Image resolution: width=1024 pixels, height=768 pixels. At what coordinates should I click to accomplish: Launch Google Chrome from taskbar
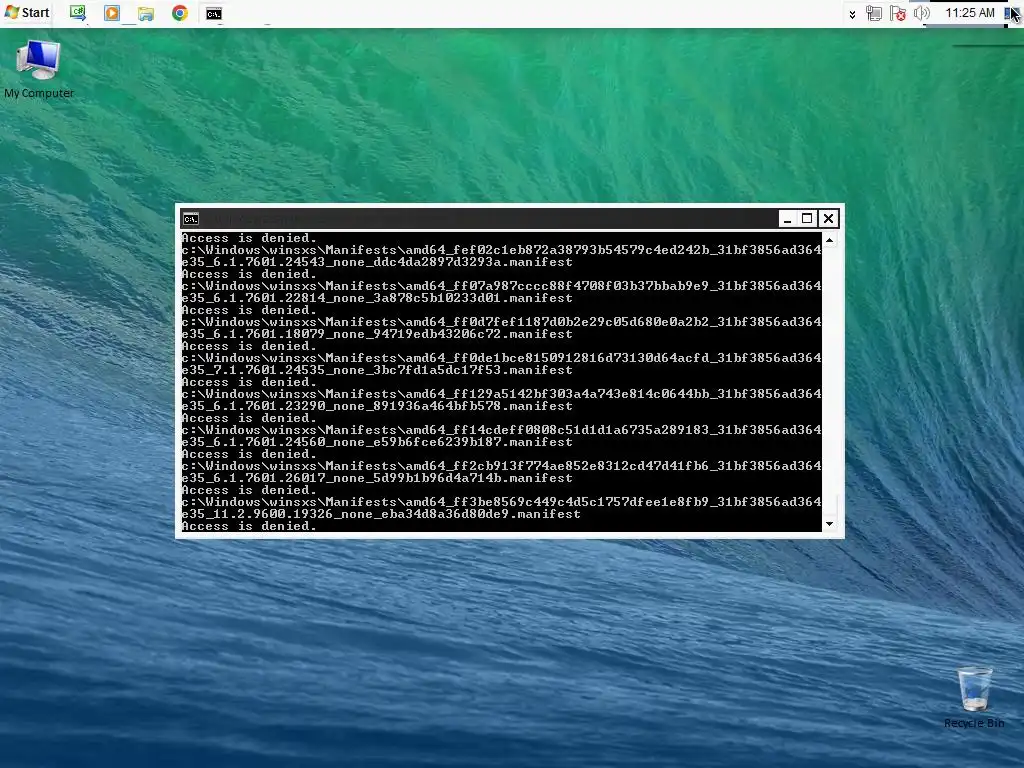[180, 13]
